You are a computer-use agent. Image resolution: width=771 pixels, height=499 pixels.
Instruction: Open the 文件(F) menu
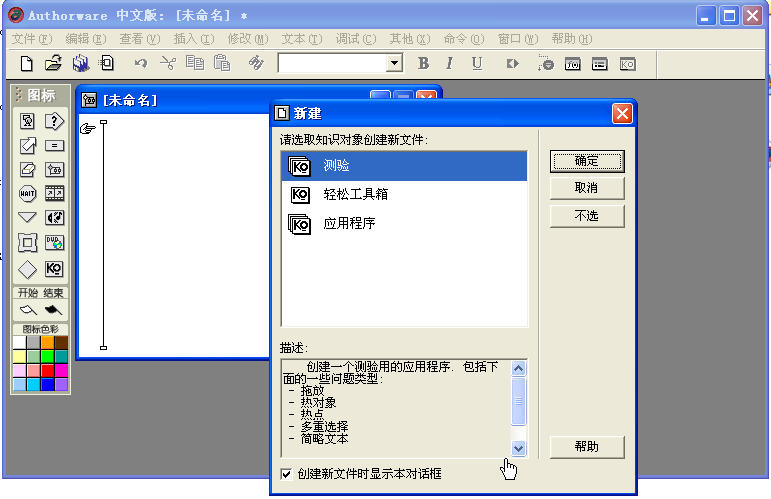point(32,38)
